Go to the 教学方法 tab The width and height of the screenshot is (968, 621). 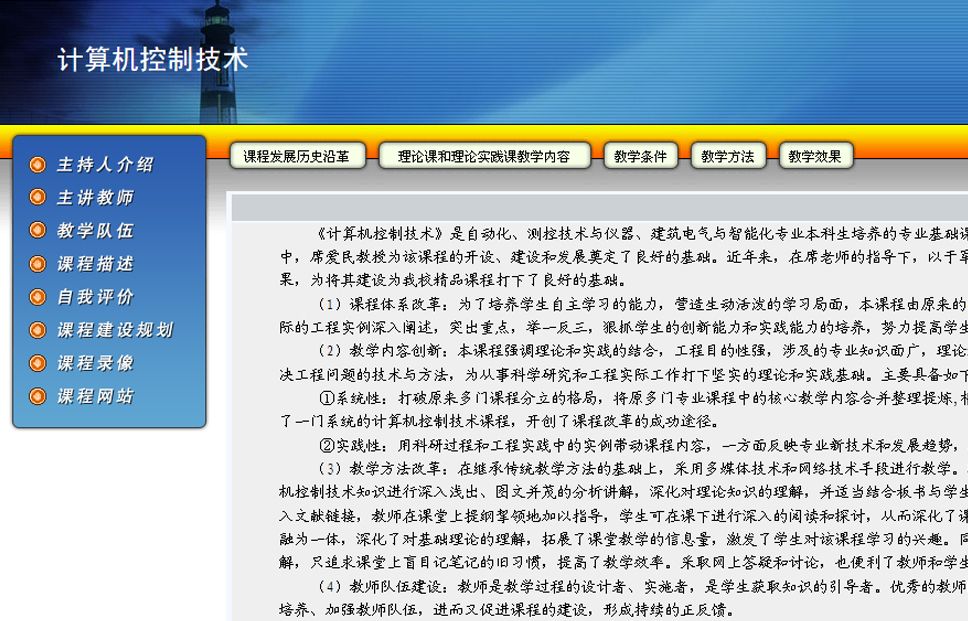pos(727,156)
